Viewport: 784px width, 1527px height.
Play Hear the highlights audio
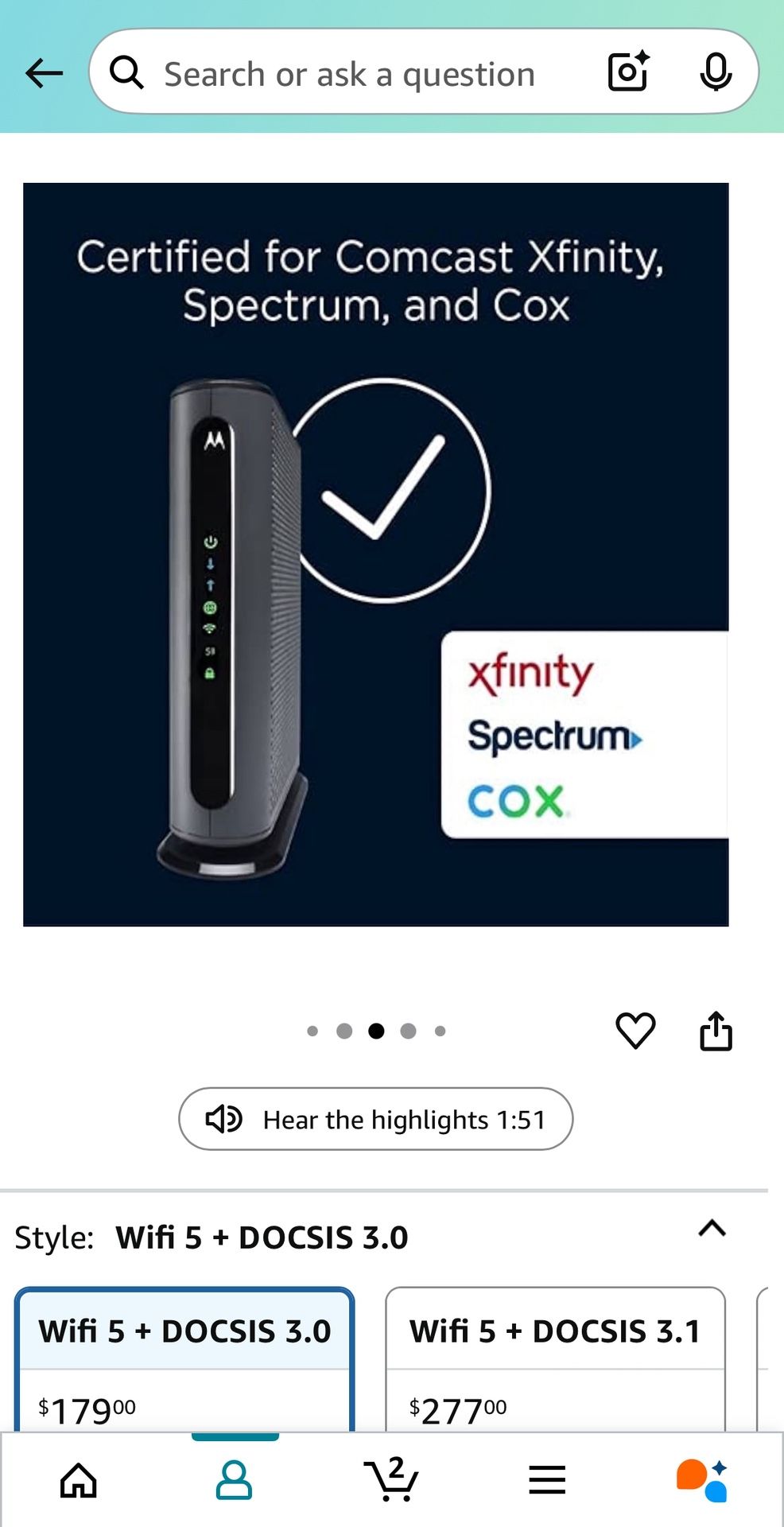tap(375, 1119)
